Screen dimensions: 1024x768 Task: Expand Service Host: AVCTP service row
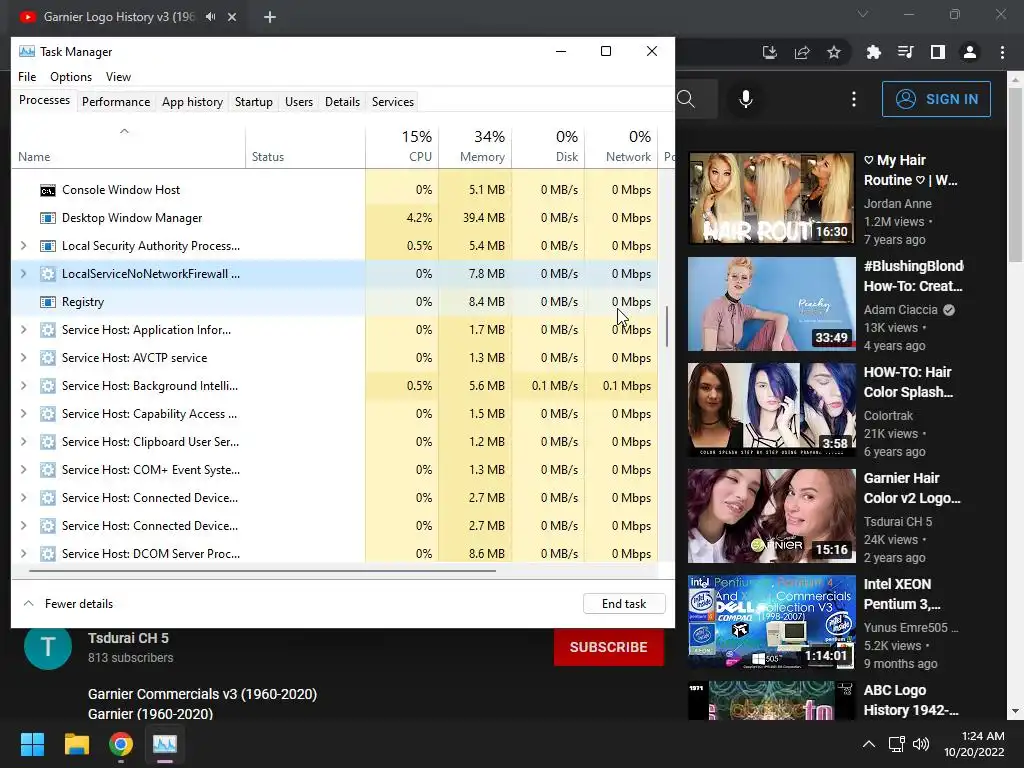click(24, 358)
